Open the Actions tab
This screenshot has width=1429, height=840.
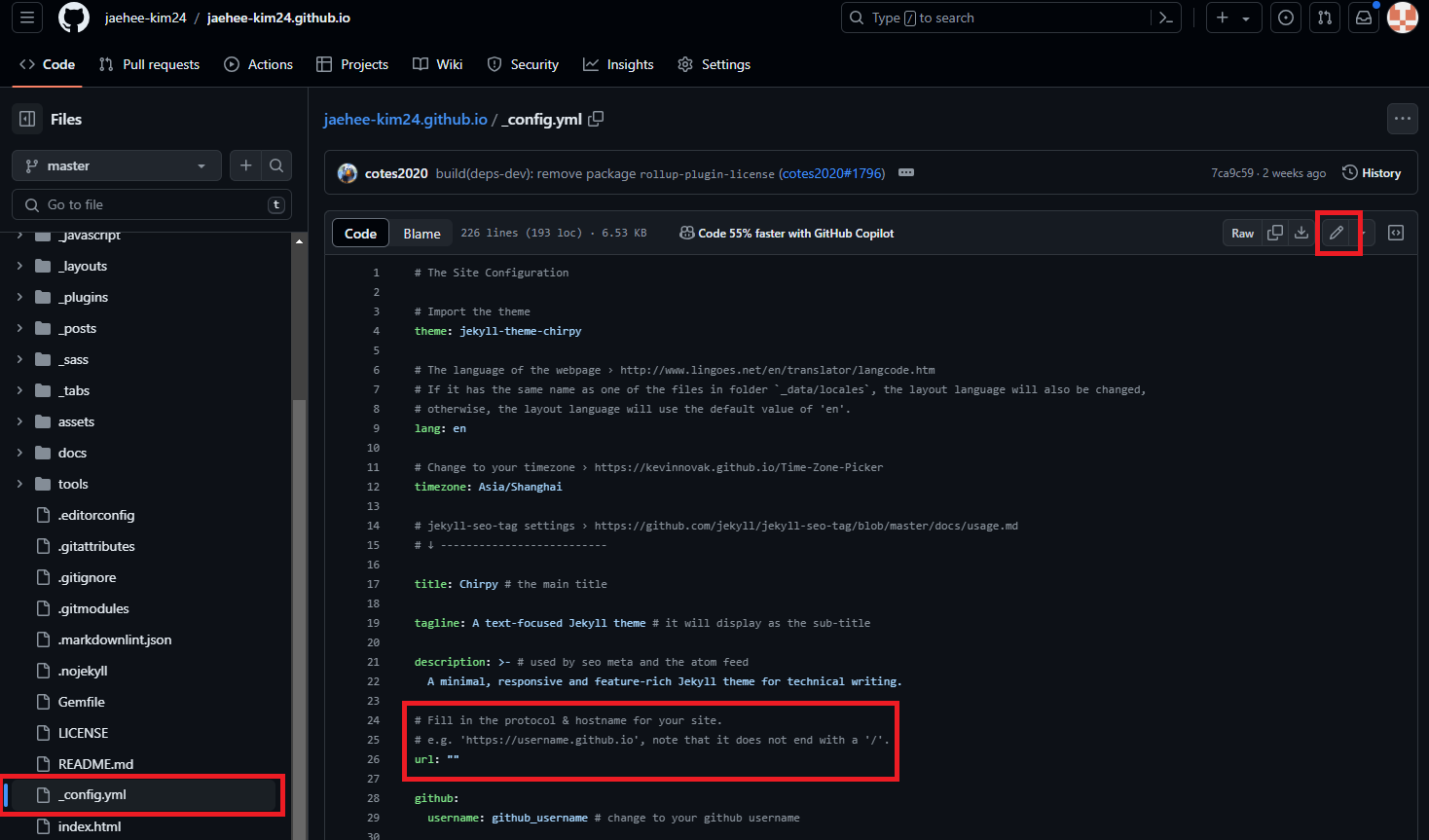click(x=258, y=64)
